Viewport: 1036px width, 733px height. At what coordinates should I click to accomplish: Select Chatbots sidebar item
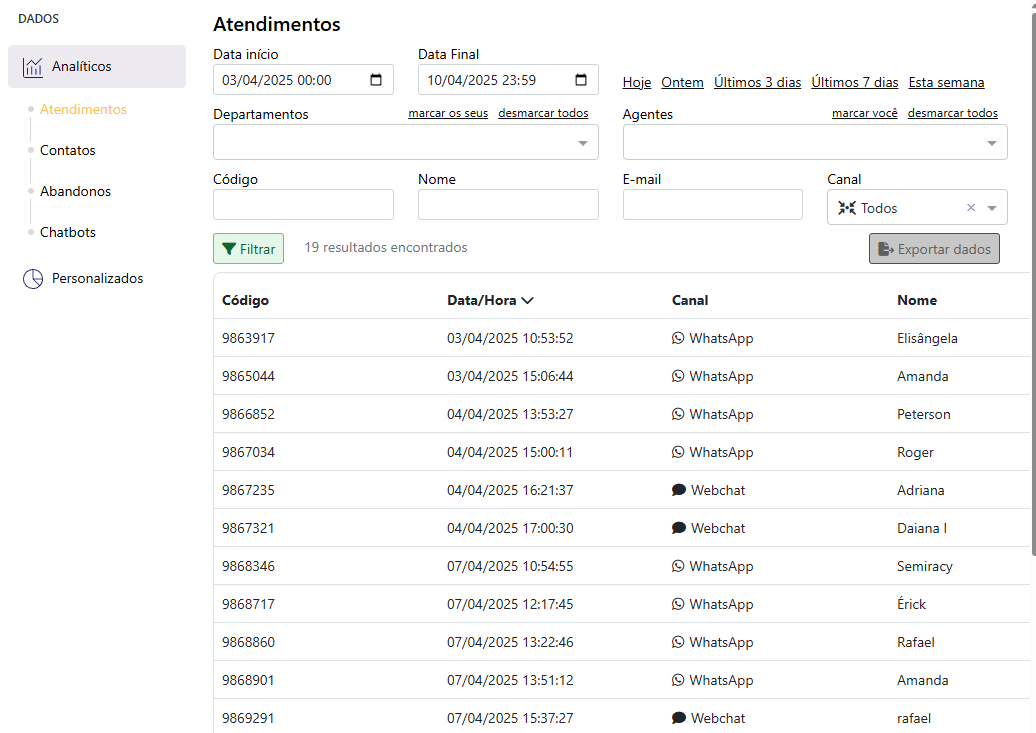[x=68, y=232]
